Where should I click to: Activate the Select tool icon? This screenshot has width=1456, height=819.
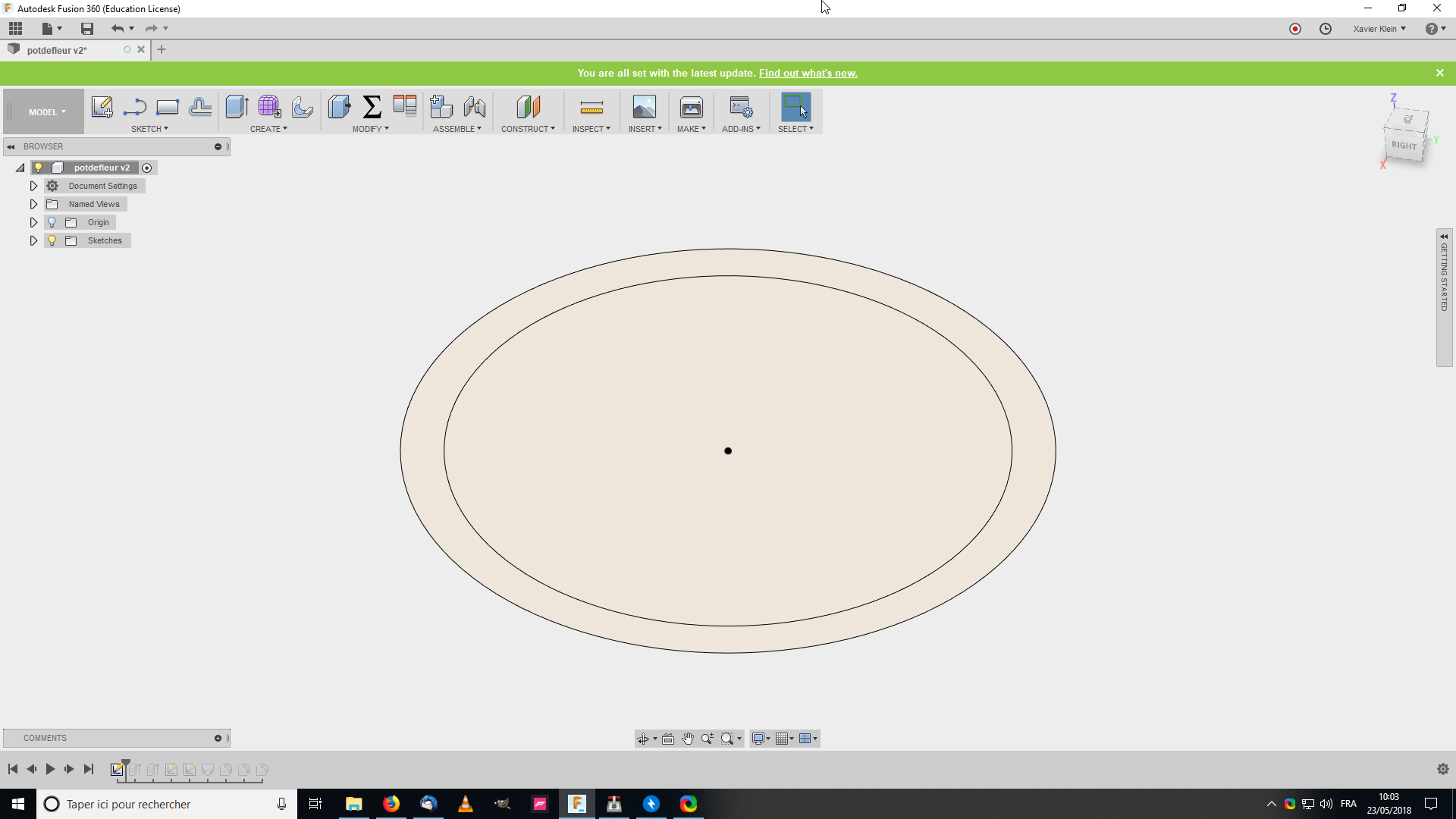[795, 107]
